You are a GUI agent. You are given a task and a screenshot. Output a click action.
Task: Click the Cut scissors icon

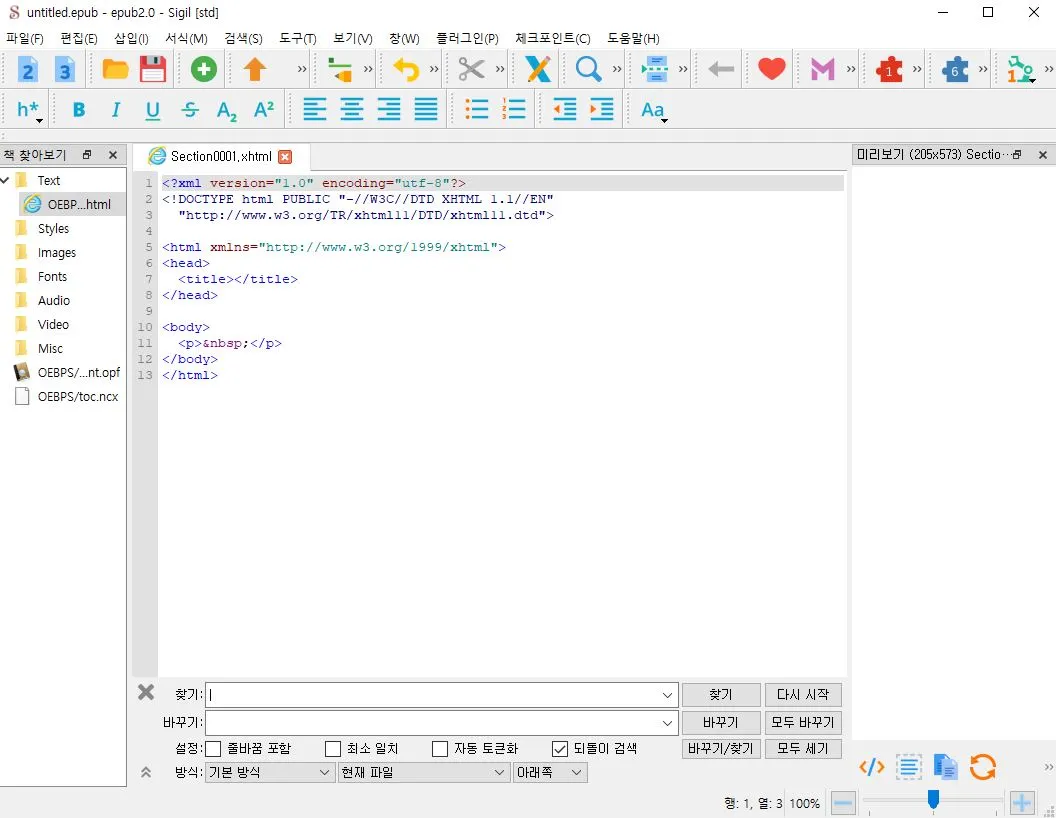pos(471,69)
